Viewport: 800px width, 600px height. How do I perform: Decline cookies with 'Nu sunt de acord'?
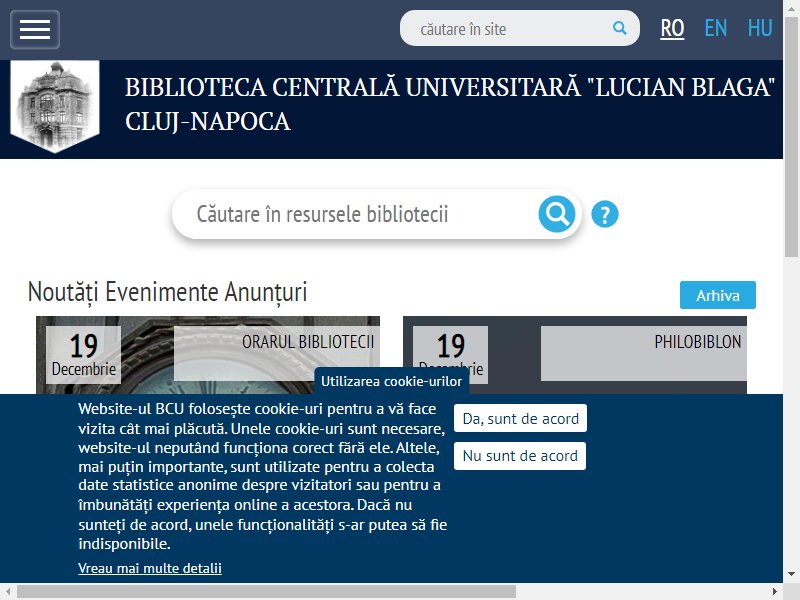point(520,456)
